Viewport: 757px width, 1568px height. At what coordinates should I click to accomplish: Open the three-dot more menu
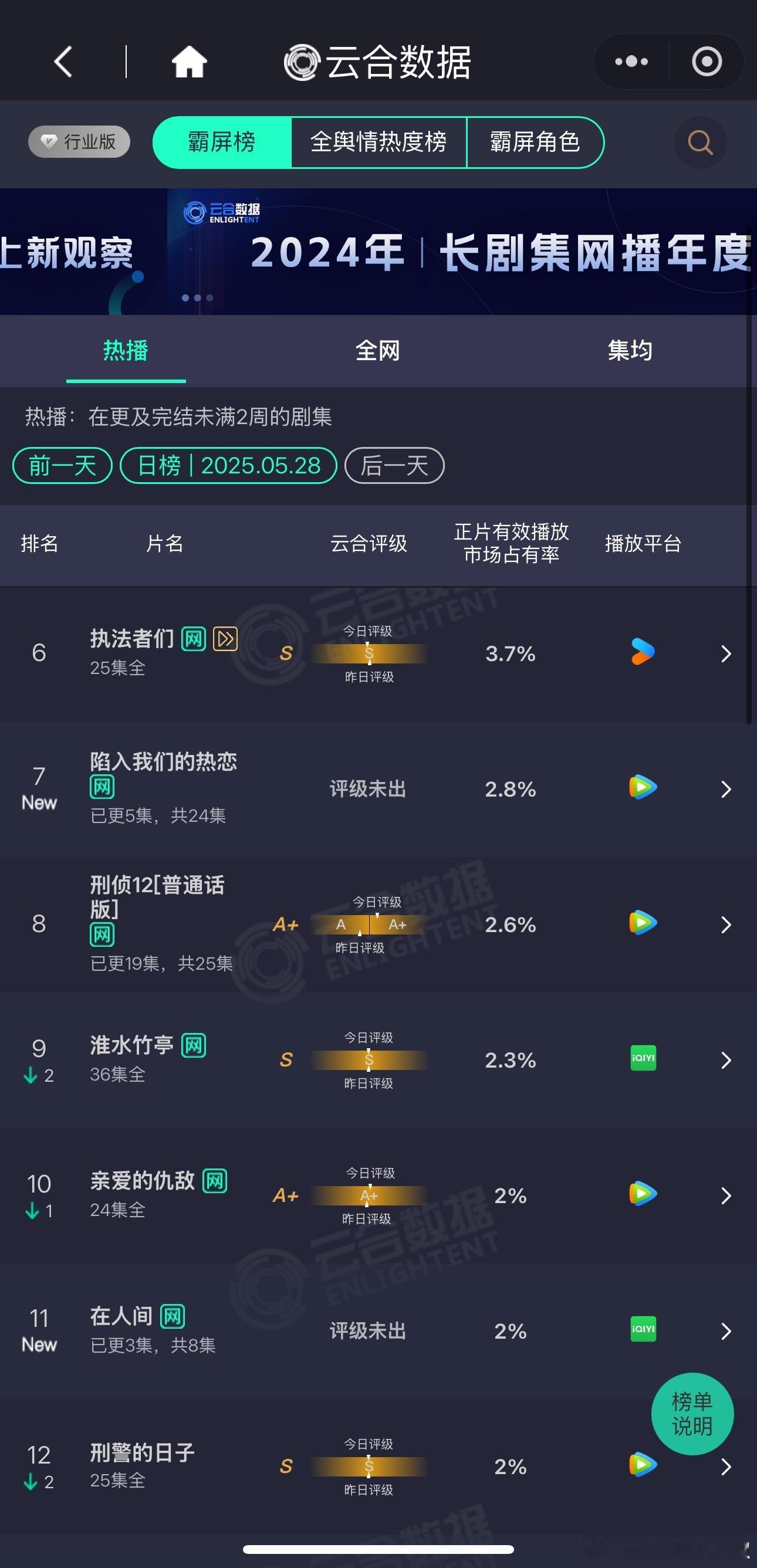click(x=631, y=62)
